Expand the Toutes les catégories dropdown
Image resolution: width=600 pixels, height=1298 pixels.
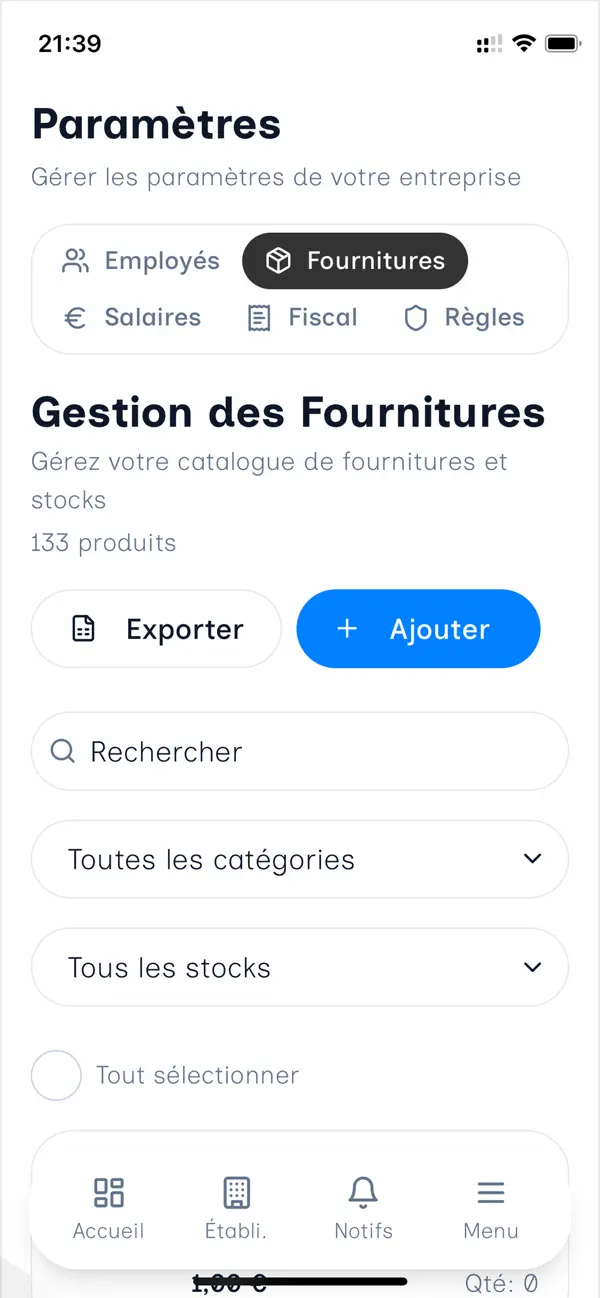pyautogui.click(x=299, y=859)
